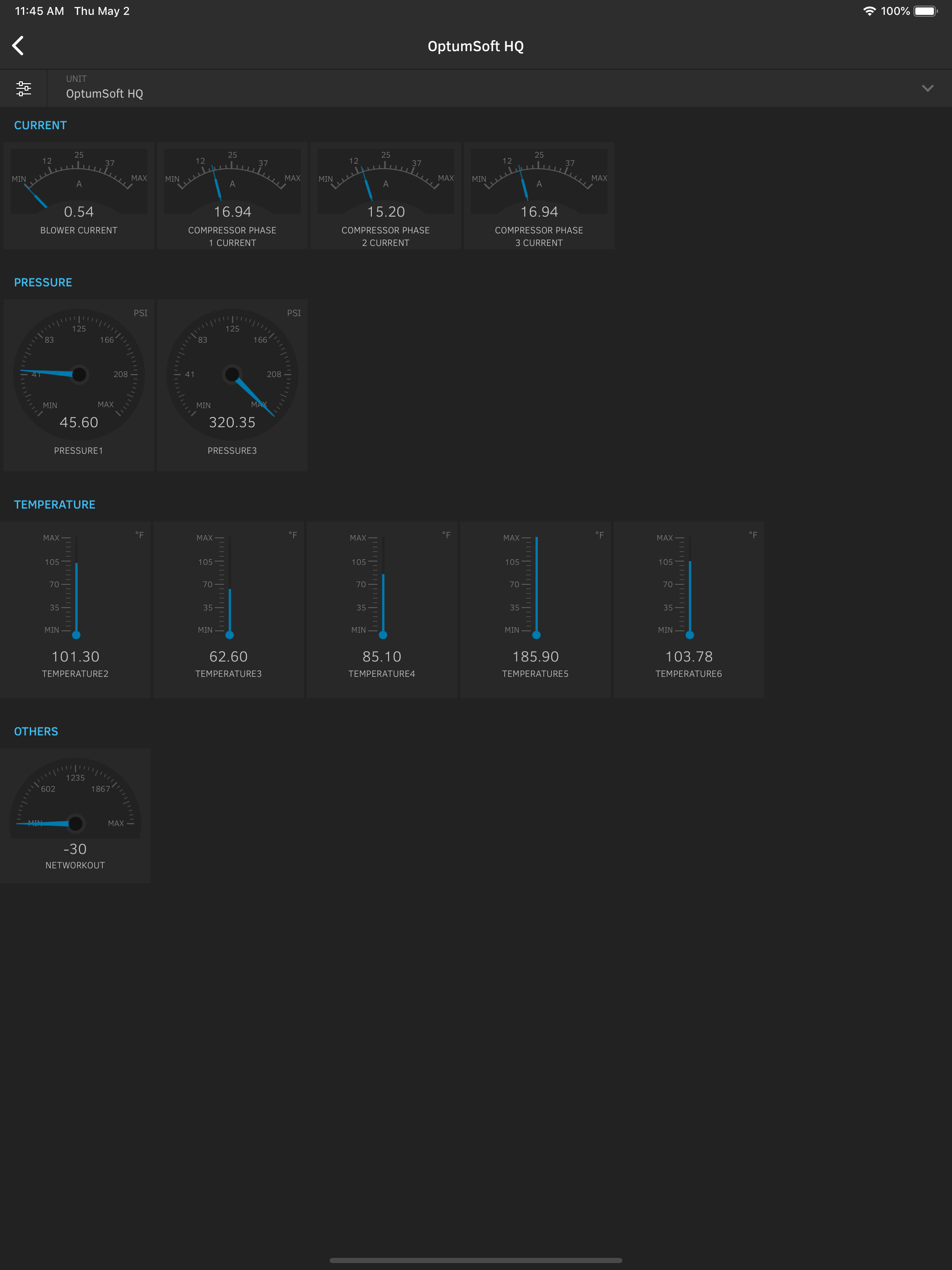Tap the battery status icon
952x1270 pixels.
926,11
